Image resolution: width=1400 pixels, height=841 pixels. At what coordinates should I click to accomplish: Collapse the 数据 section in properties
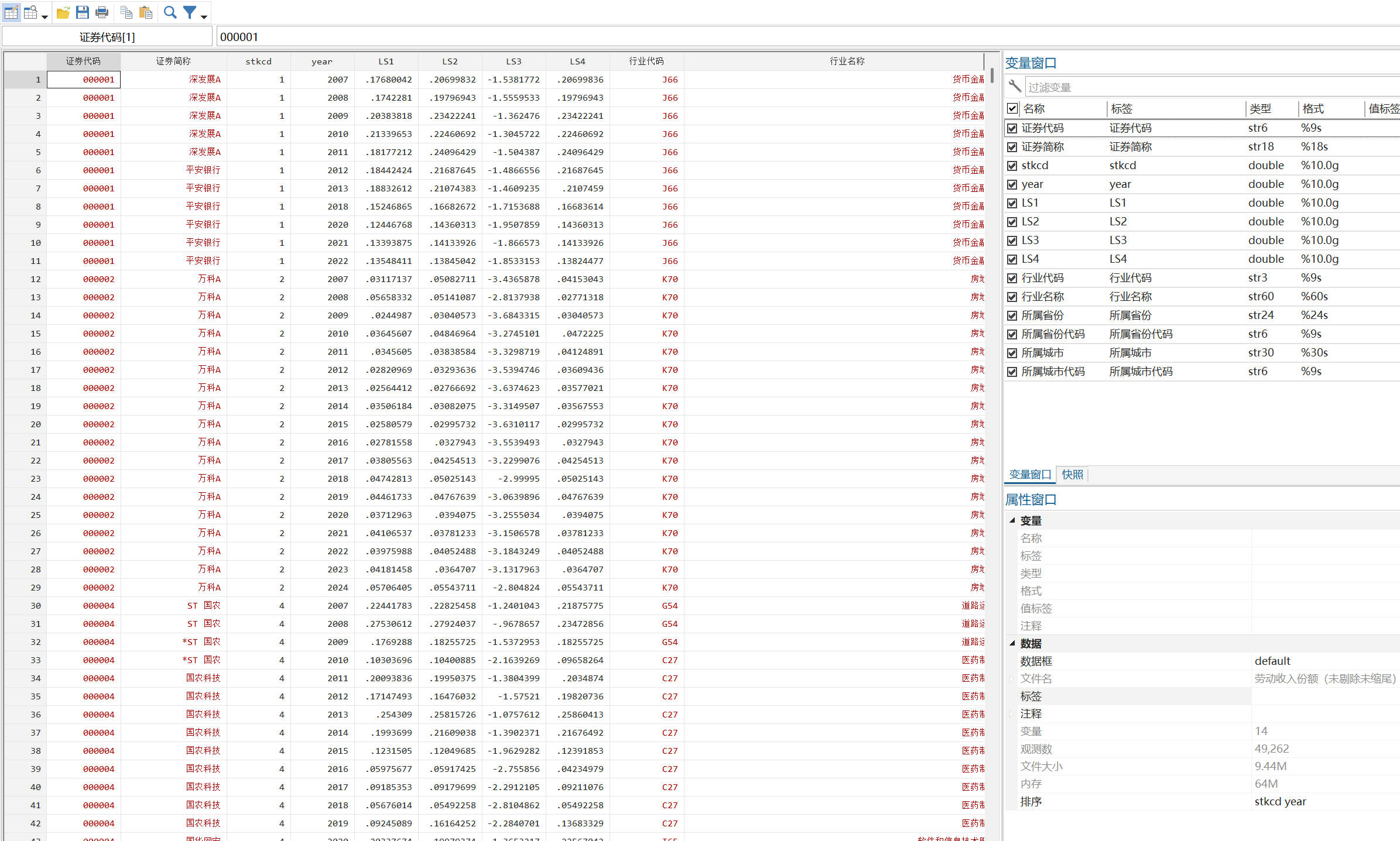click(x=1012, y=643)
